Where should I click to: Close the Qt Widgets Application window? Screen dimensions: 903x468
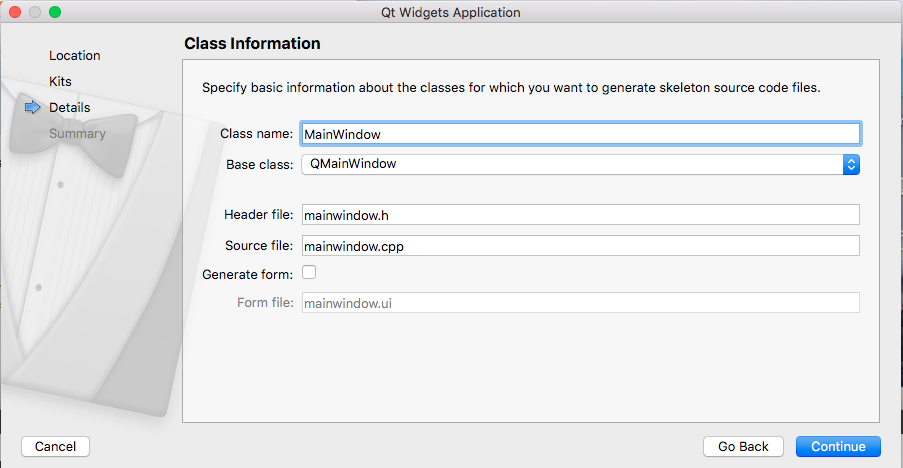coord(15,12)
